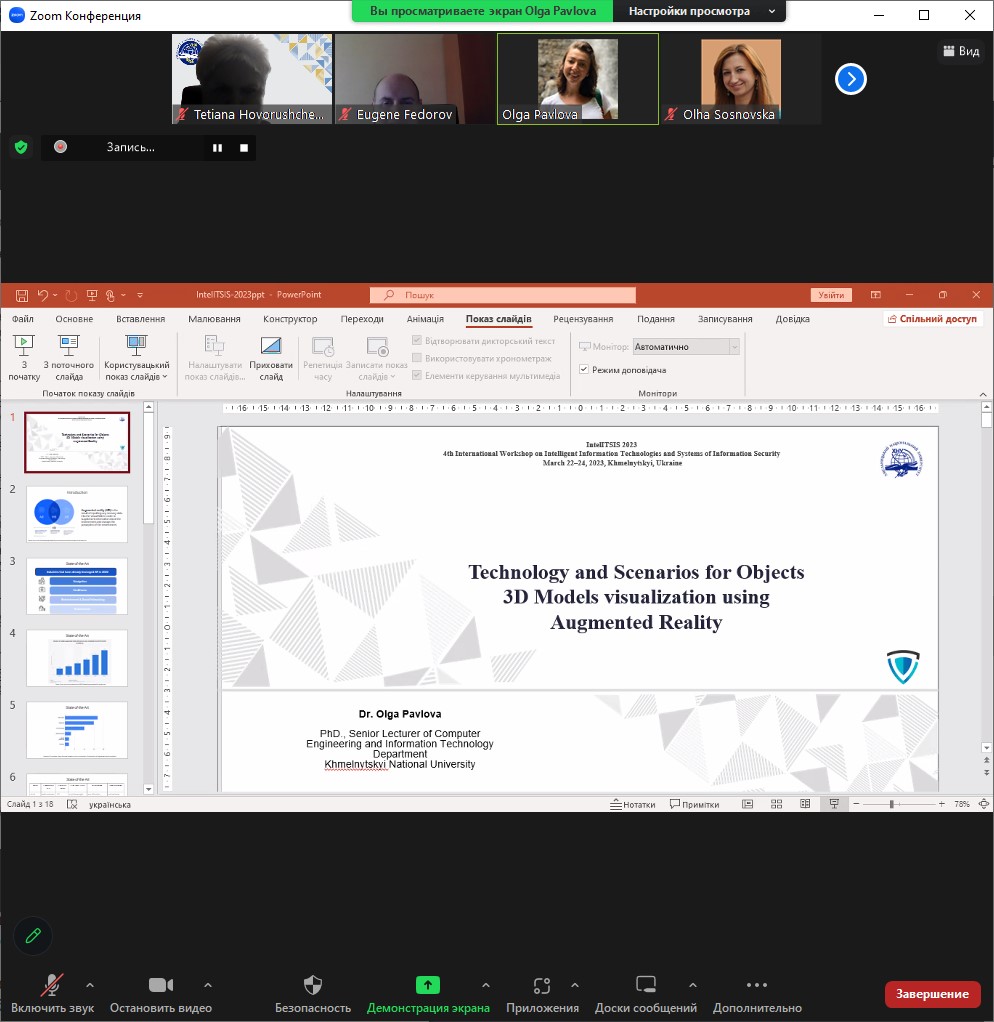
Task: Show next participants with blue arrow
Action: 850,79
